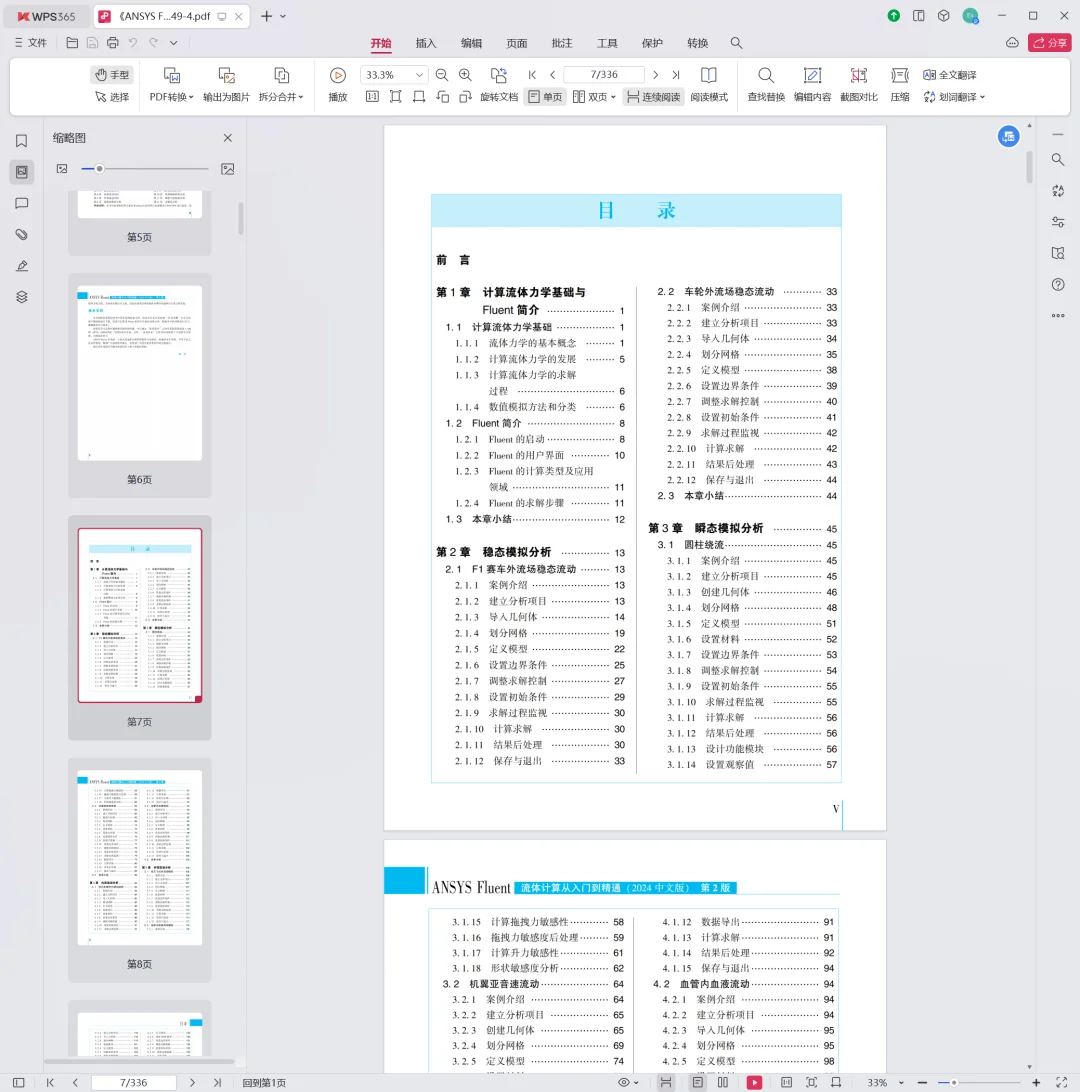
Task: Click 回到第1页 in status bar
Action: (264, 1083)
